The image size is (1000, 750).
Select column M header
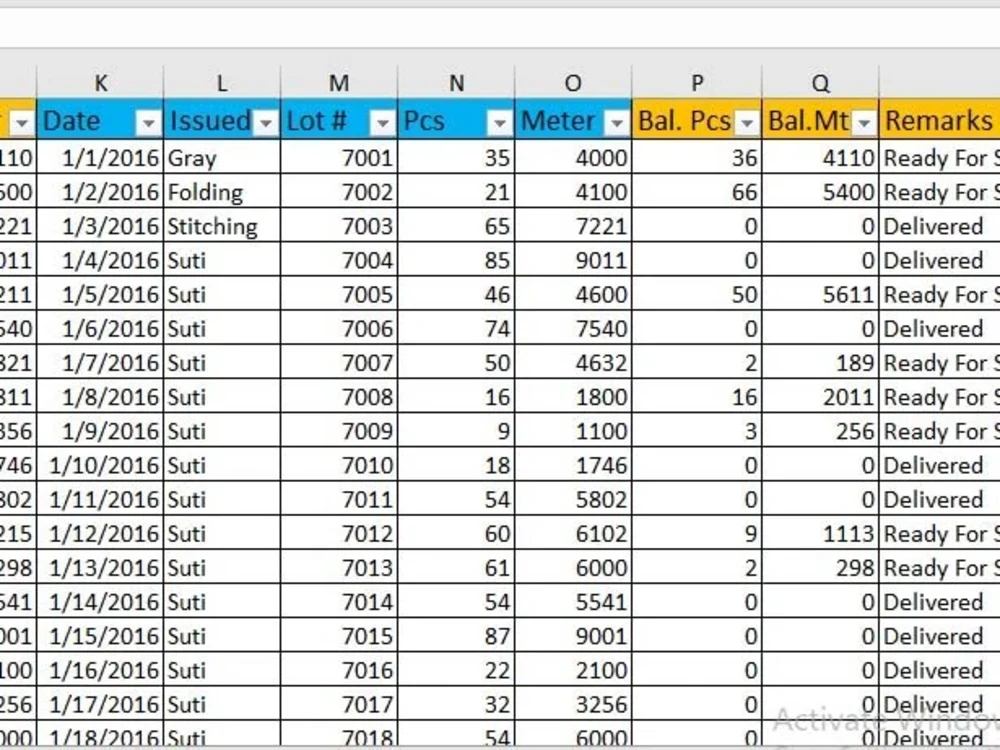(x=339, y=82)
